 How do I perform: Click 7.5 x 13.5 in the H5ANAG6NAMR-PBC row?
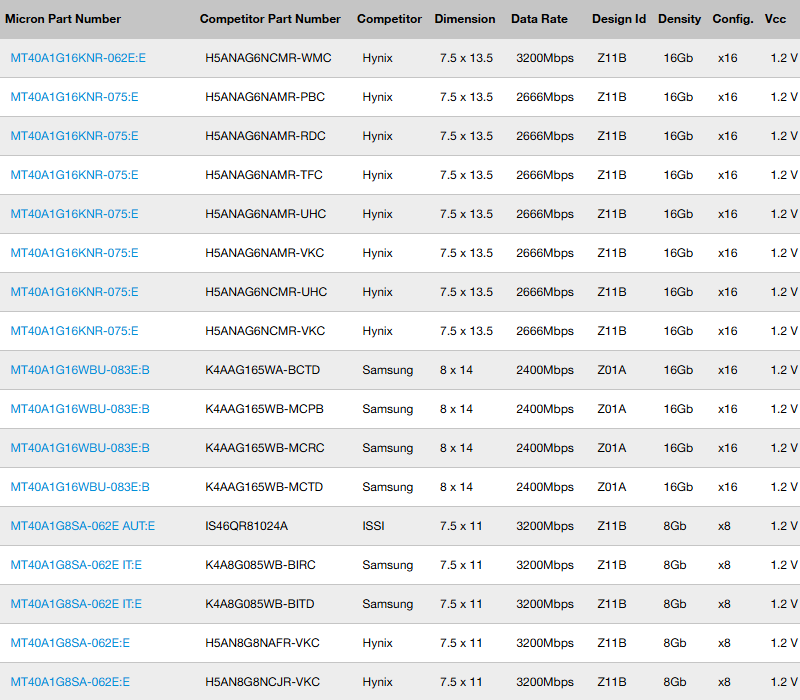[466, 97]
